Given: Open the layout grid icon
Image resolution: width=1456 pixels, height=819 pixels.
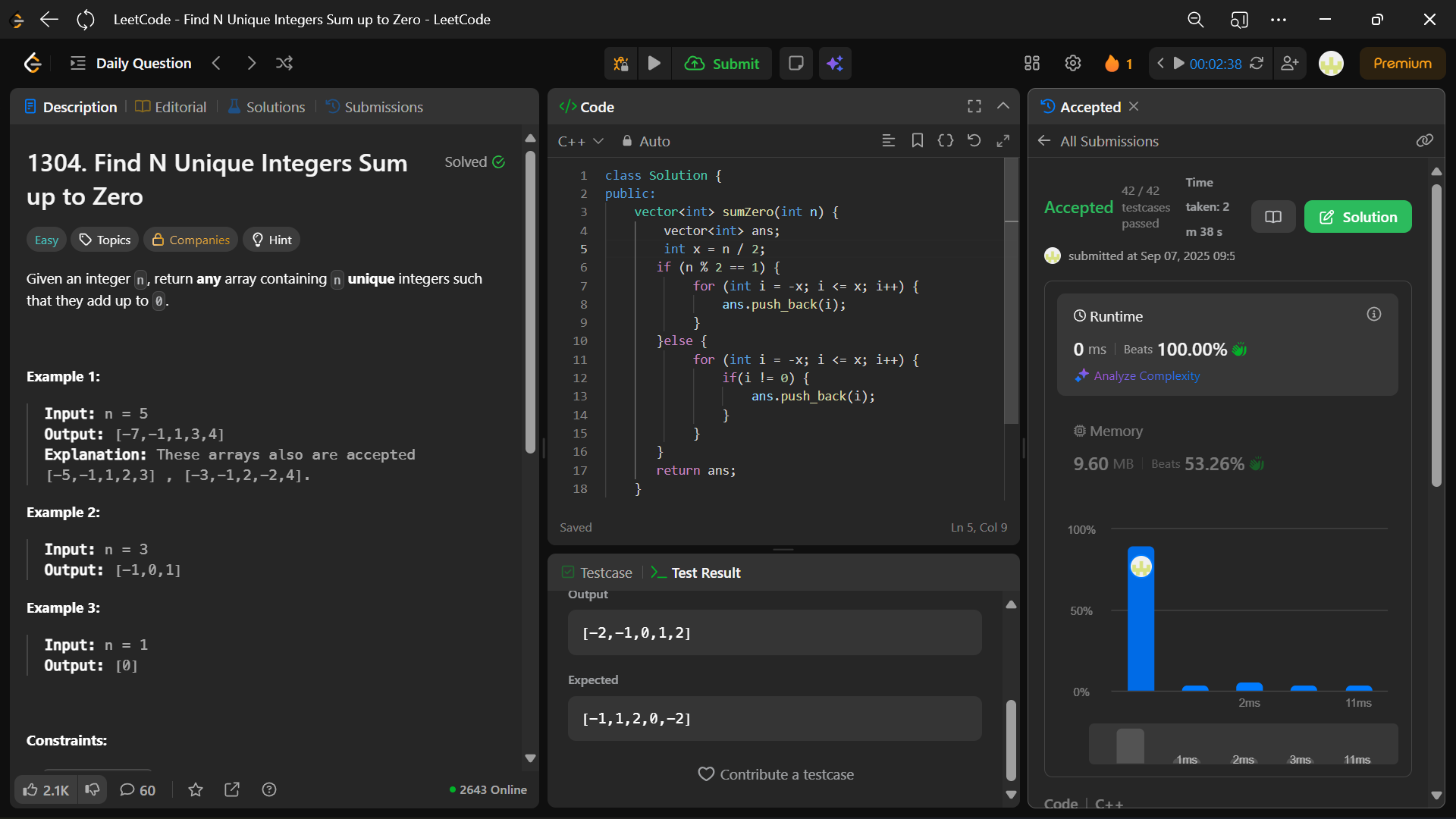Looking at the screenshot, I should click(x=1032, y=64).
